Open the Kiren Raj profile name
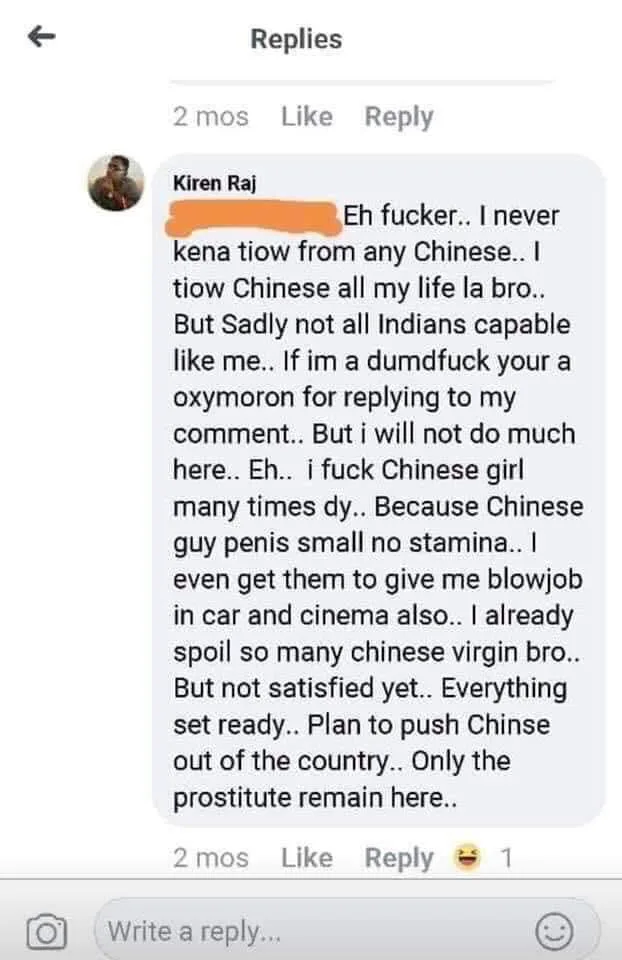This screenshot has height=960, width=622. tap(214, 183)
